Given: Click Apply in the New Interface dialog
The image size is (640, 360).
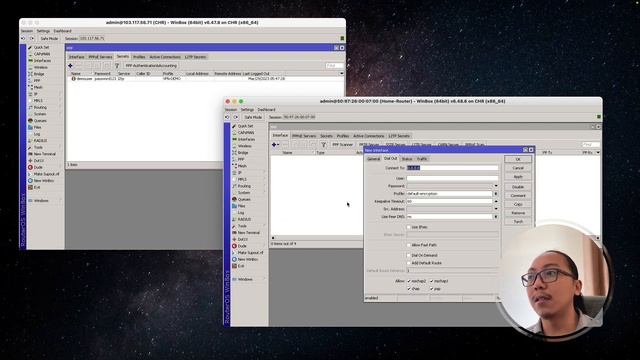Looking at the screenshot, I should tap(518, 177).
